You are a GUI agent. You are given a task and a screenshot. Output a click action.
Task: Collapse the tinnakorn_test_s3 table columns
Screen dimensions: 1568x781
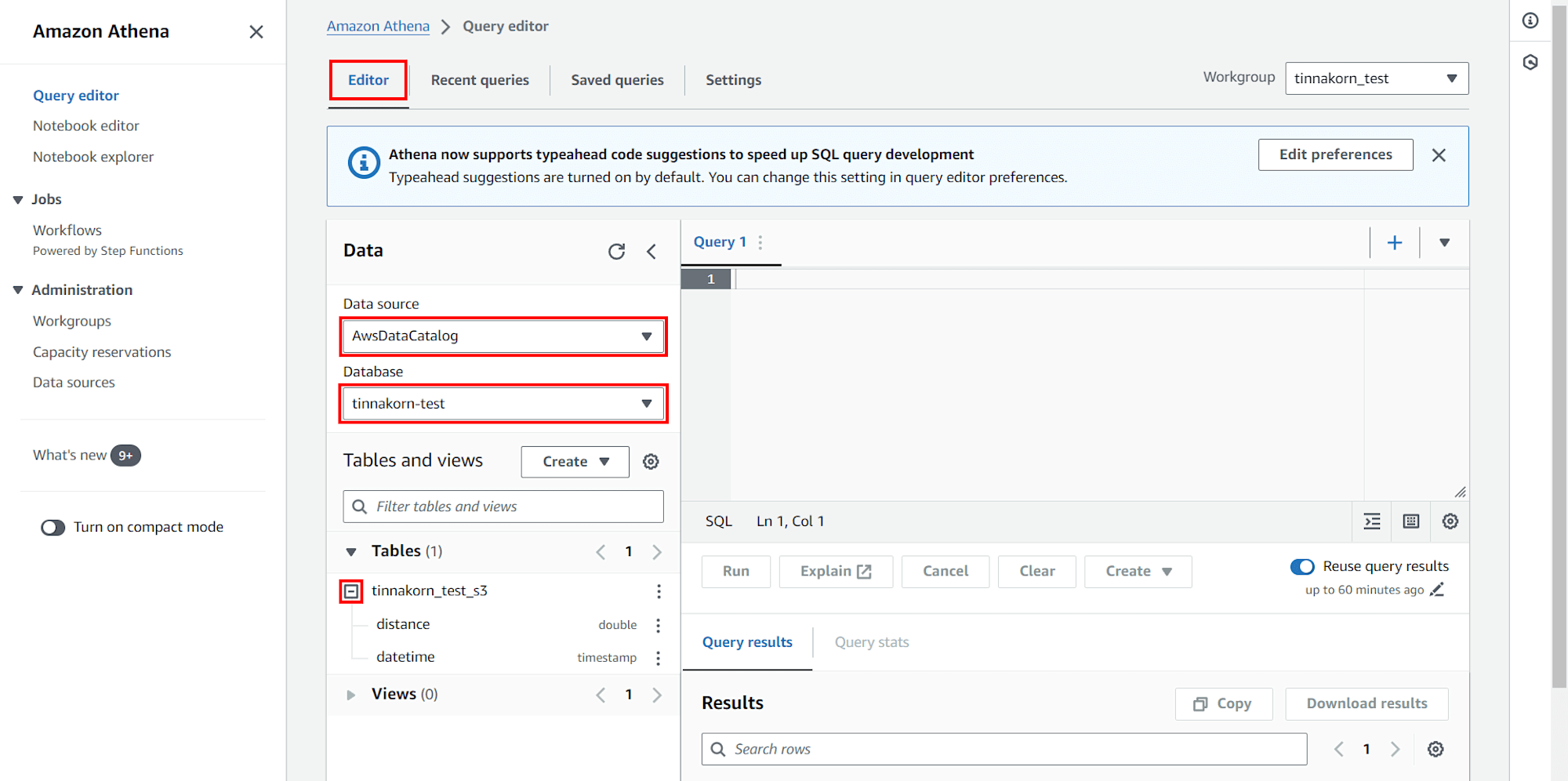(351, 591)
